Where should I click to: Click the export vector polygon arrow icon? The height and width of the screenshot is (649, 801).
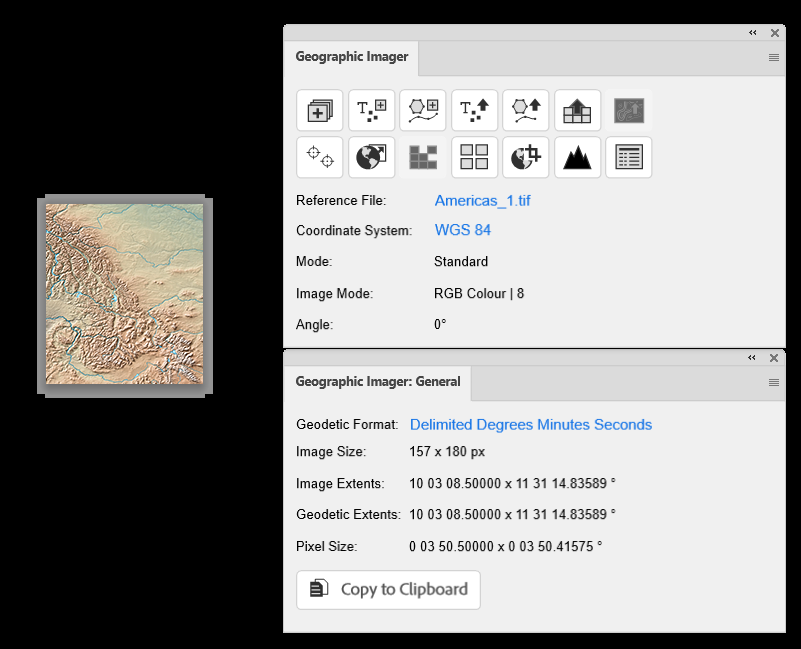pyautogui.click(x=526, y=110)
